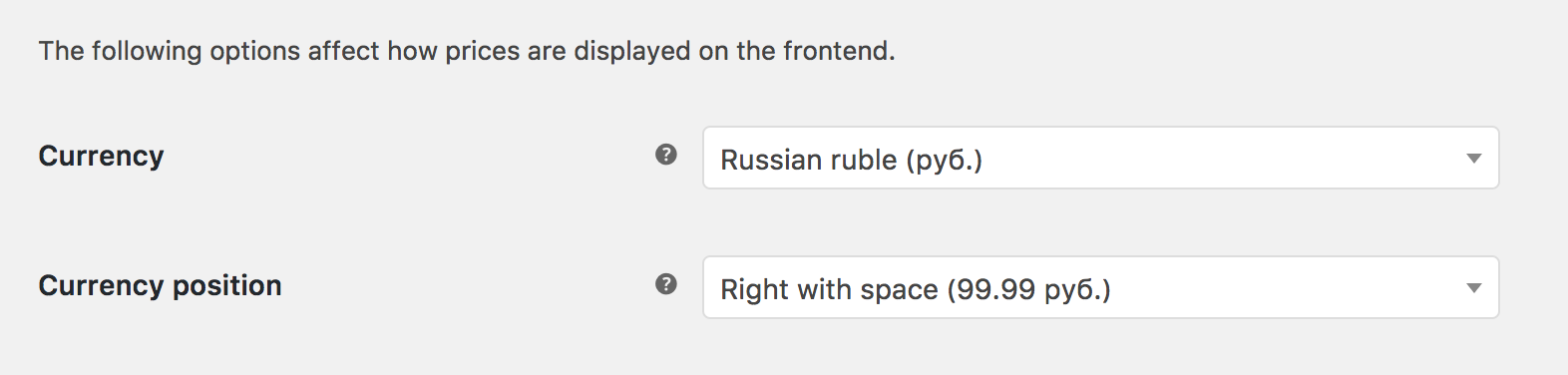Viewport: 1568px width, 375px height.
Task: Show the question mark tooltip for Currency position
Action: tap(666, 284)
